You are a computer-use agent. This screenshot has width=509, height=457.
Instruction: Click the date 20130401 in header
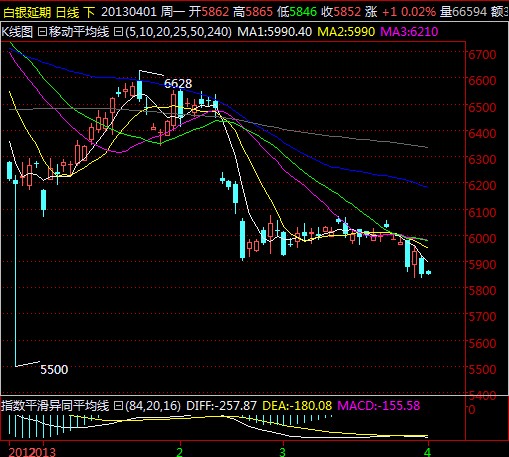[x=129, y=12]
